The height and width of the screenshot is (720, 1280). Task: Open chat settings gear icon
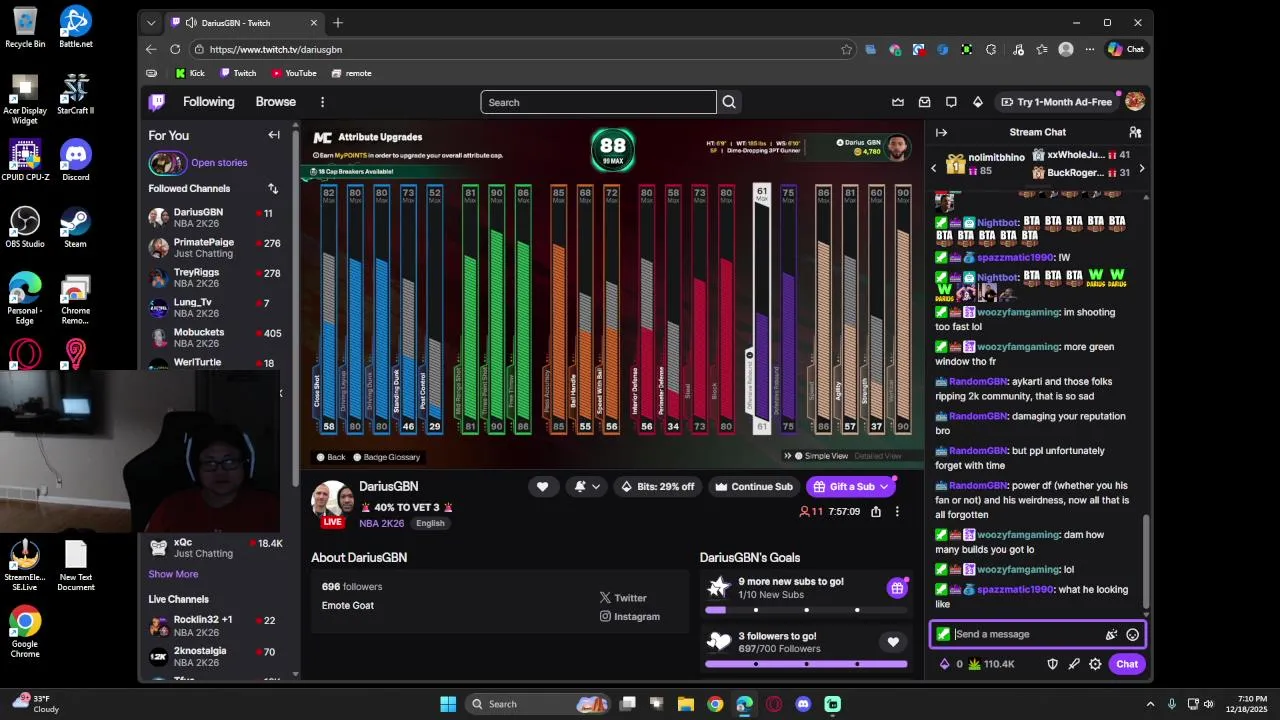[x=1095, y=664]
